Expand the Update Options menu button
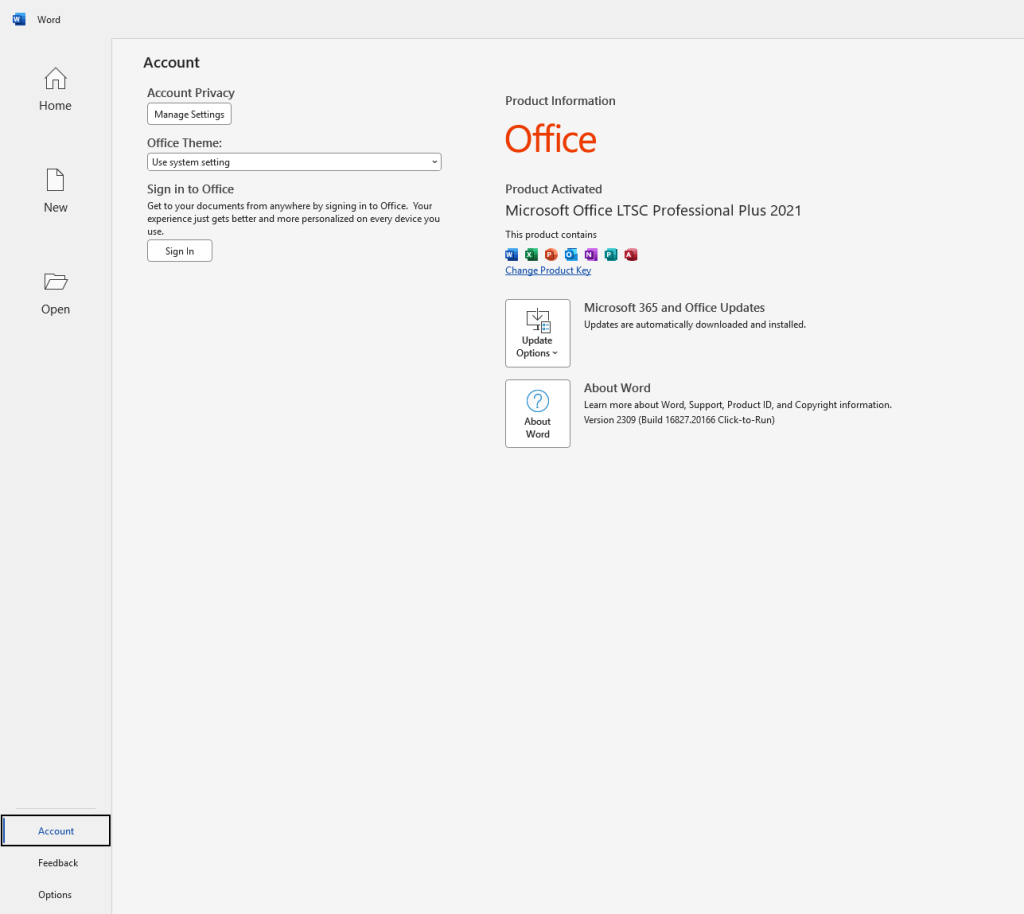Image resolution: width=1024 pixels, height=914 pixels. coord(537,334)
